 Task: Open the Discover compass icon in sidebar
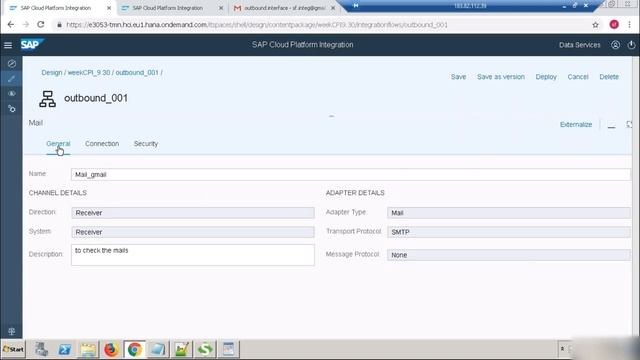[x=11, y=64]
